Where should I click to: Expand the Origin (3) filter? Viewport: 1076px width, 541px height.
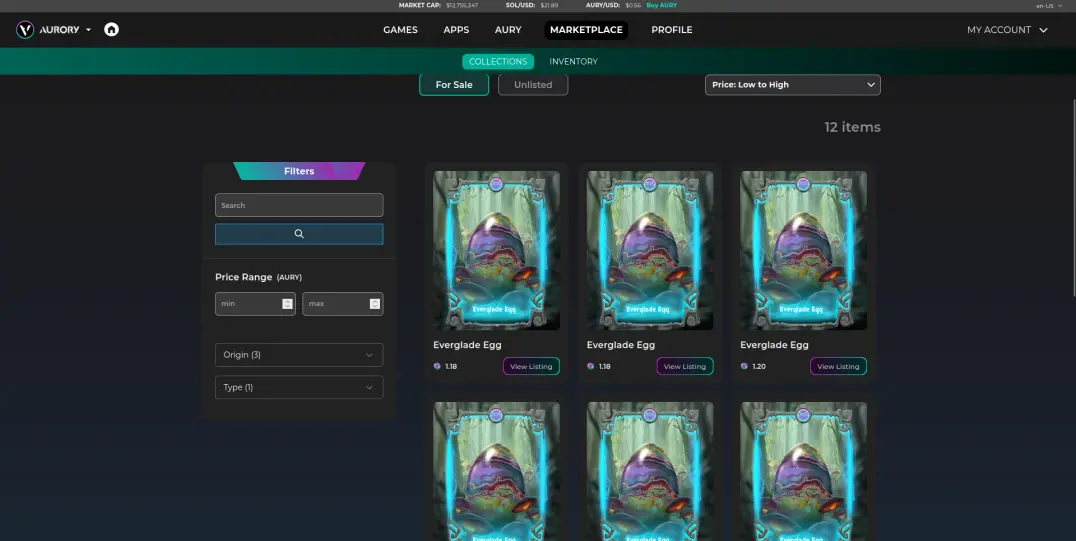coord(299,355)
